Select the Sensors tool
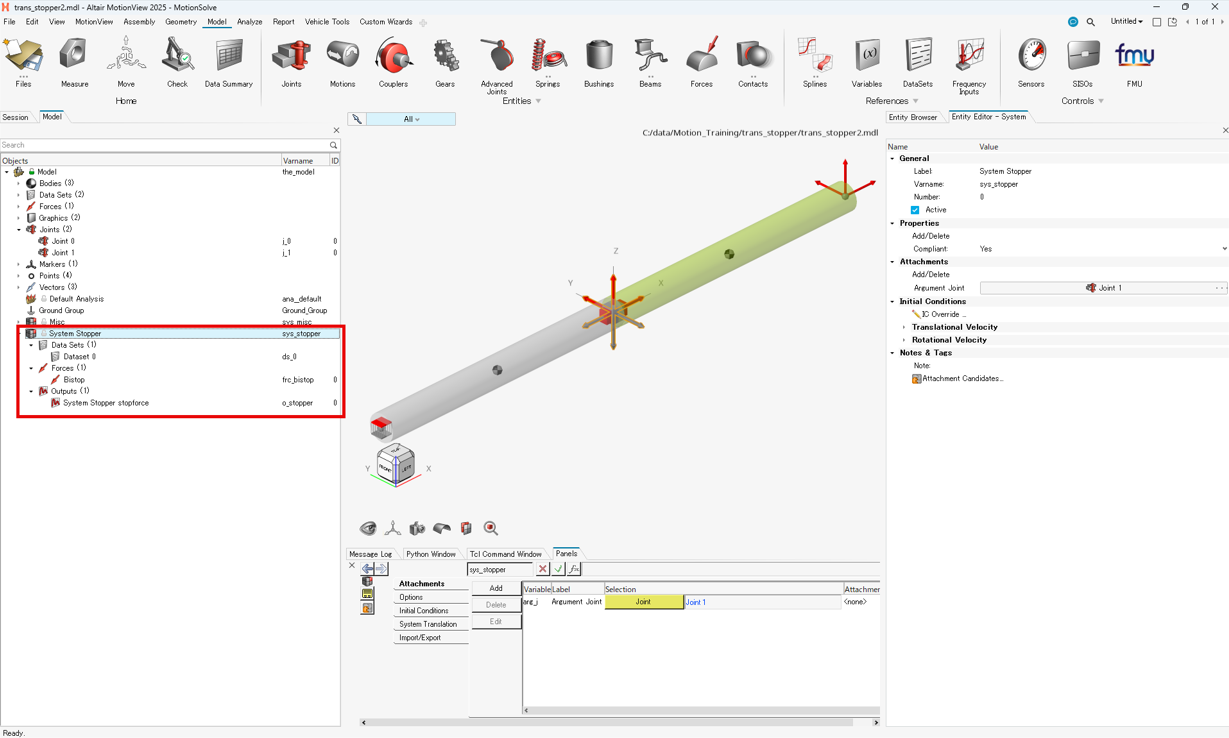The width and height of the screenshot is (1229, 738). [x=1031, y=62]
